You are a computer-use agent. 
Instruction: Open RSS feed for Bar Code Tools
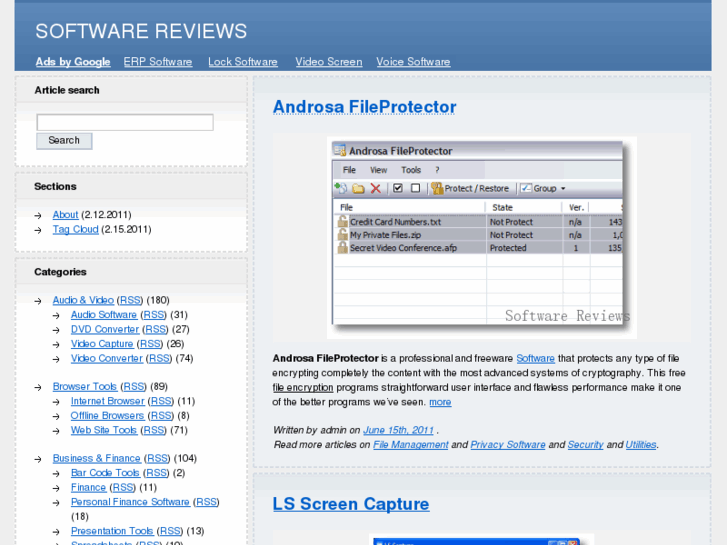click(156, 473)
